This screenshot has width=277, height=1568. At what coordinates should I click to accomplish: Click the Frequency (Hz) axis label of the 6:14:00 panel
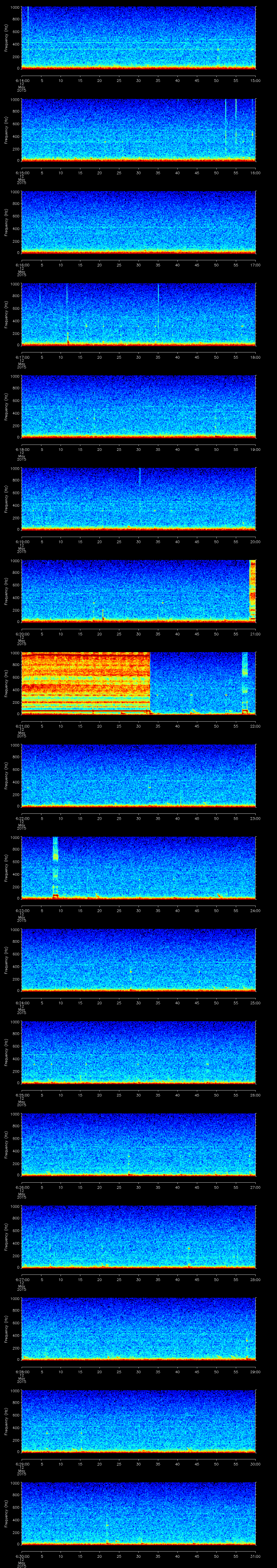[6, 38]
